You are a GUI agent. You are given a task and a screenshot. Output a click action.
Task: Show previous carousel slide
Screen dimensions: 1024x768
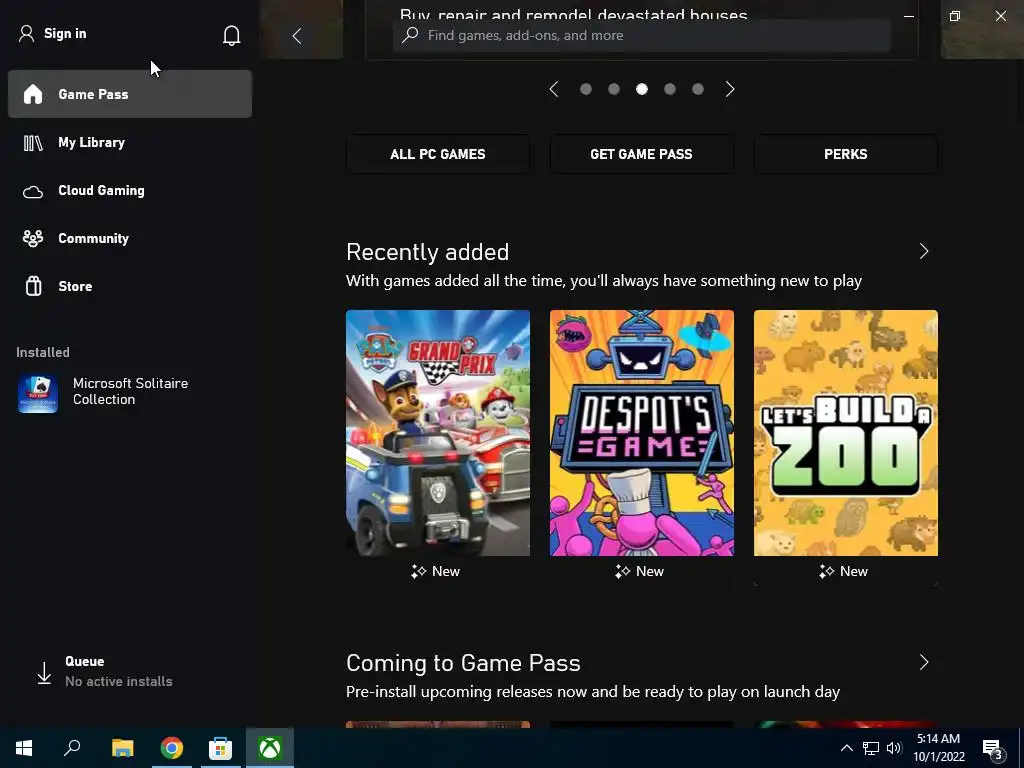[x=554, y=89]
